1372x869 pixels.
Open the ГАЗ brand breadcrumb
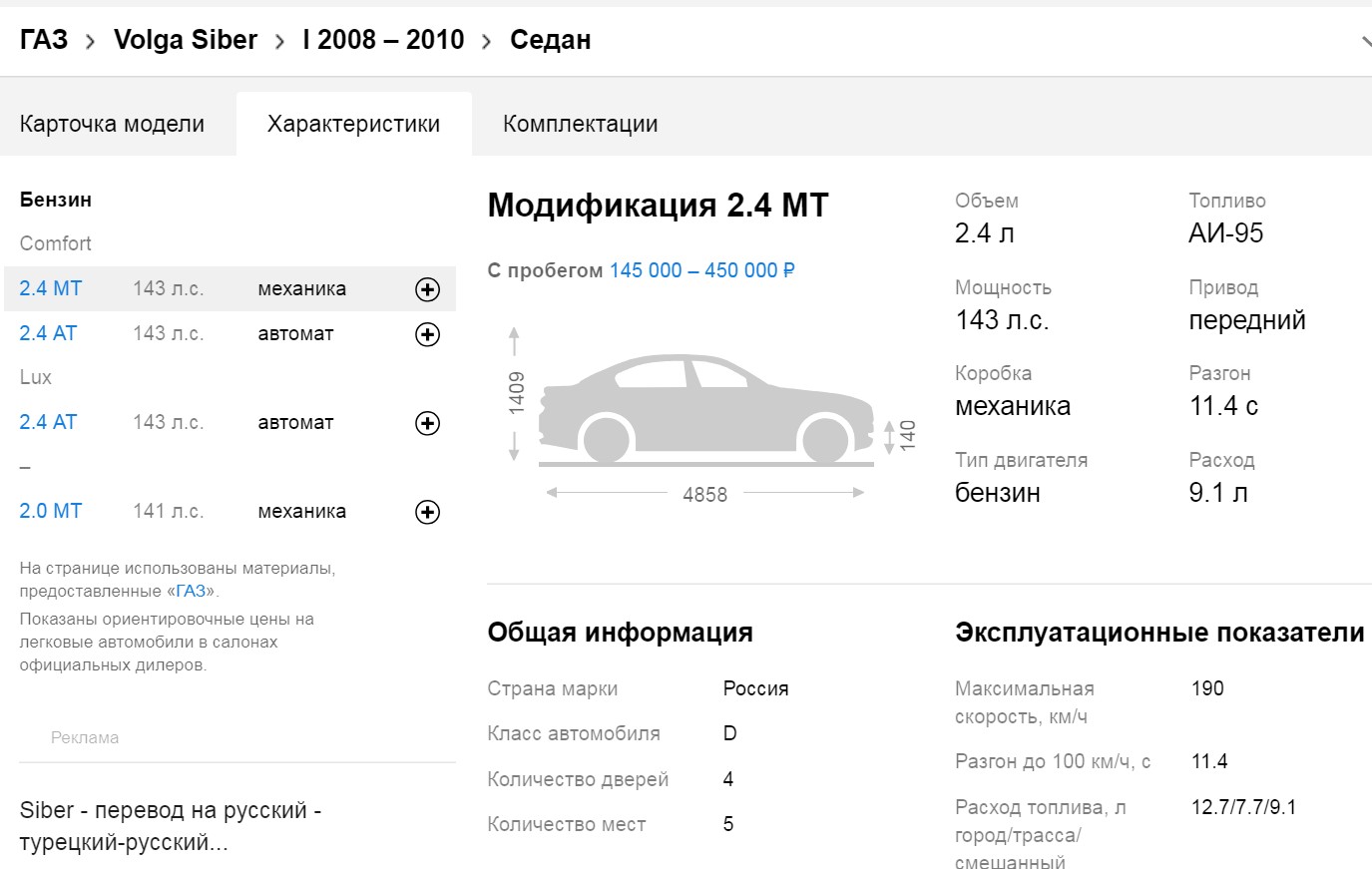pos(44,40)
